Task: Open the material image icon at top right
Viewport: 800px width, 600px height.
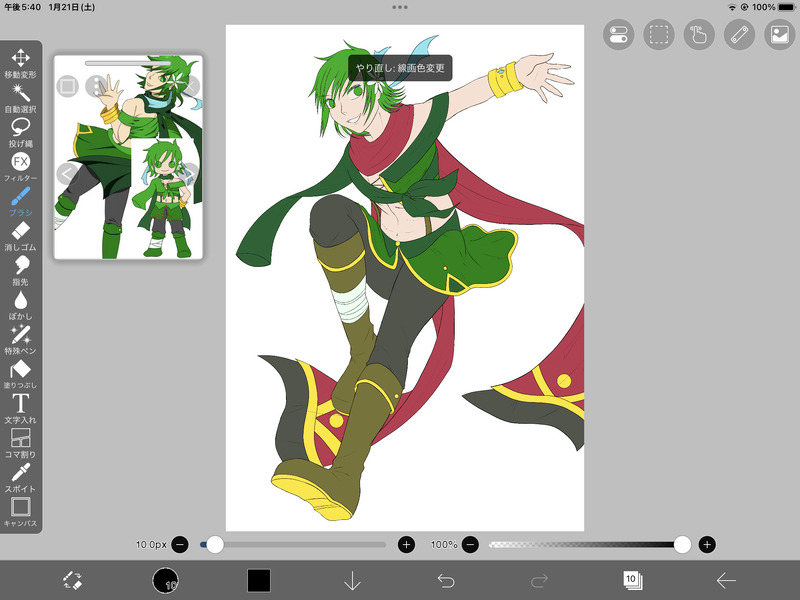Action: [x=780, y=35]
